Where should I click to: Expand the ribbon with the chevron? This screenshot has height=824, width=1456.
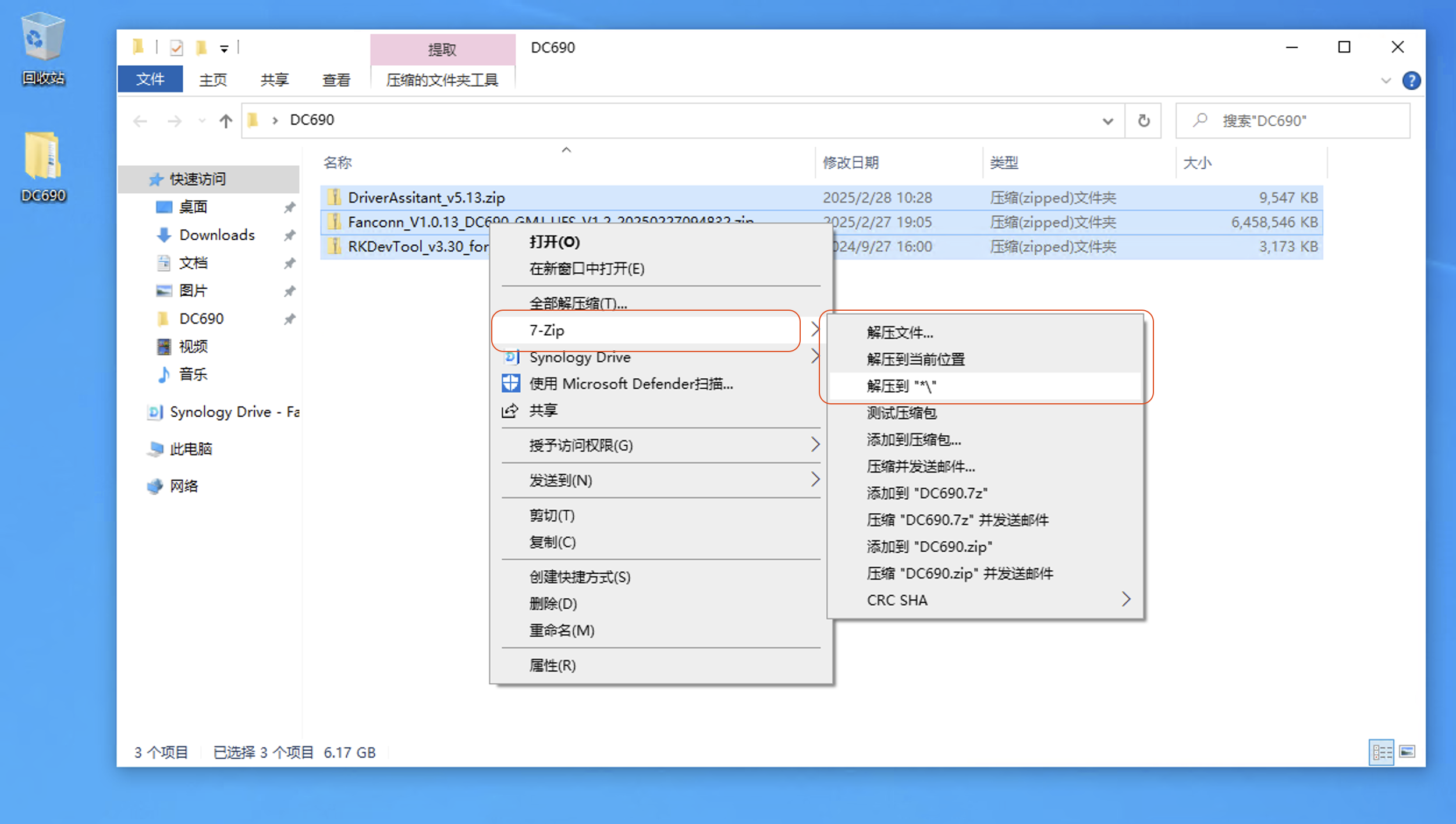point(1386,80)
